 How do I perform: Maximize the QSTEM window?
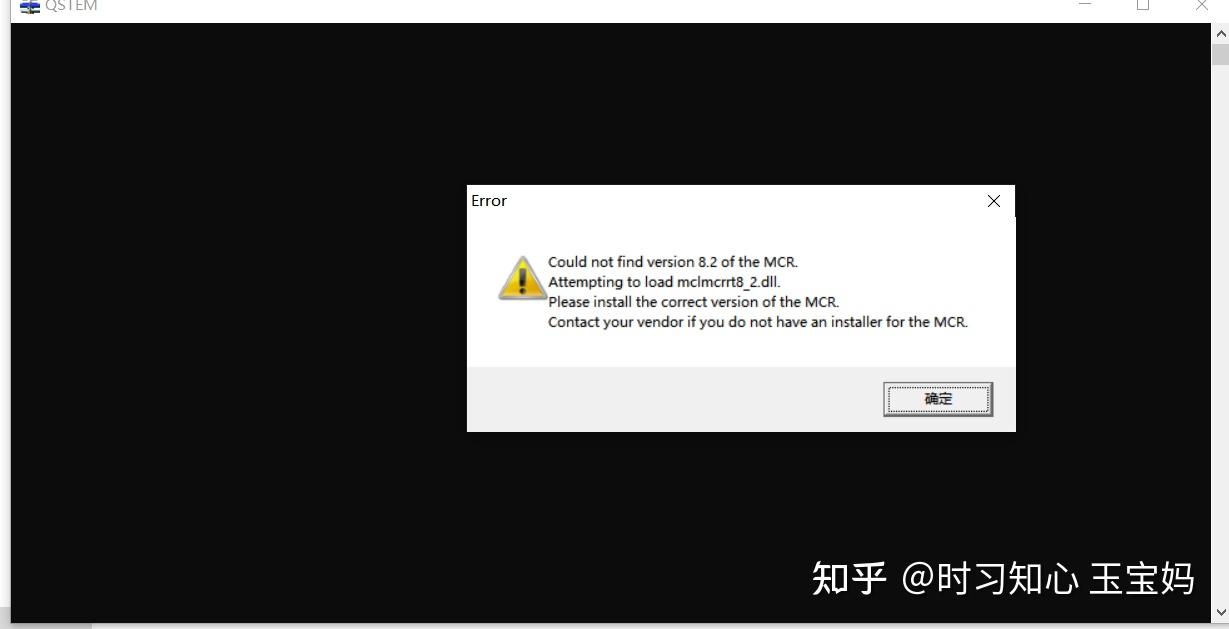(1143, 5)
